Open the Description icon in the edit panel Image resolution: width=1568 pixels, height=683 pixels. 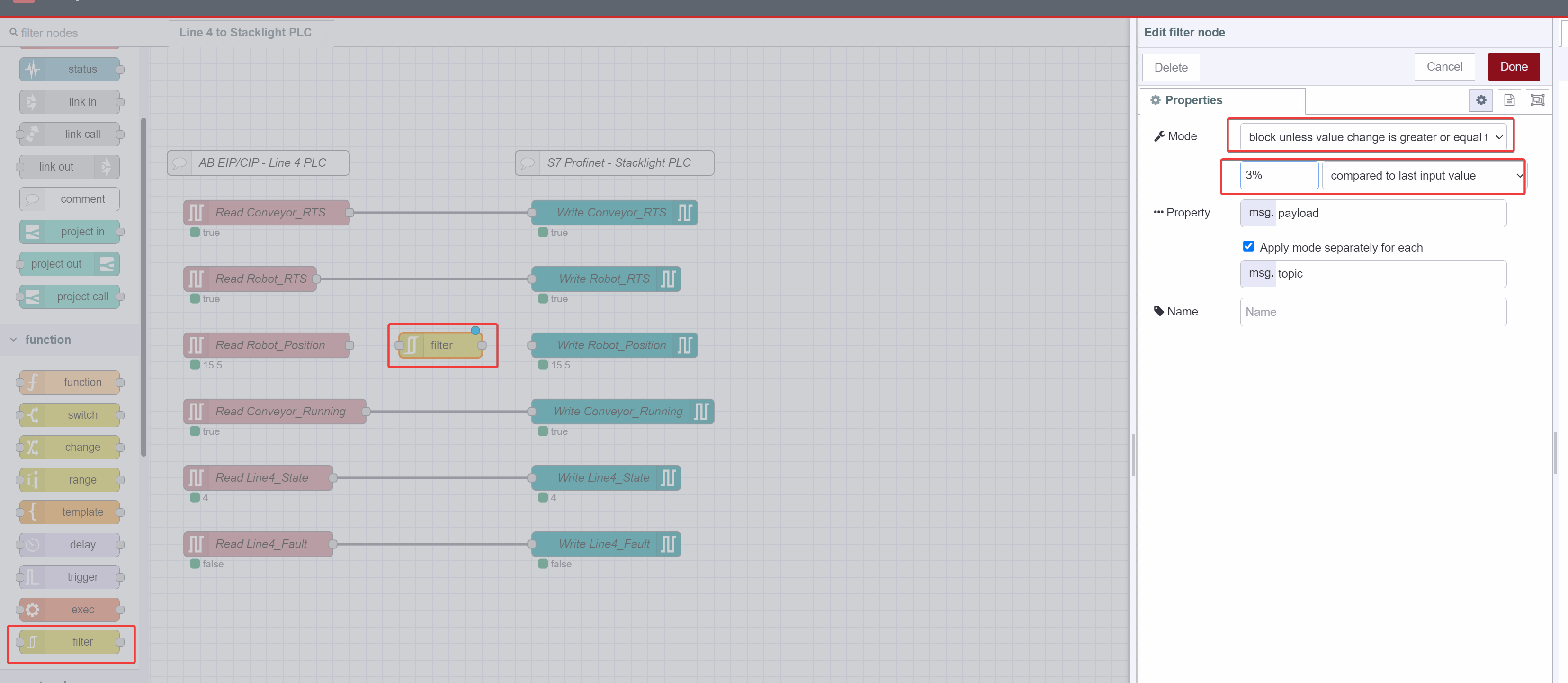1509,100
